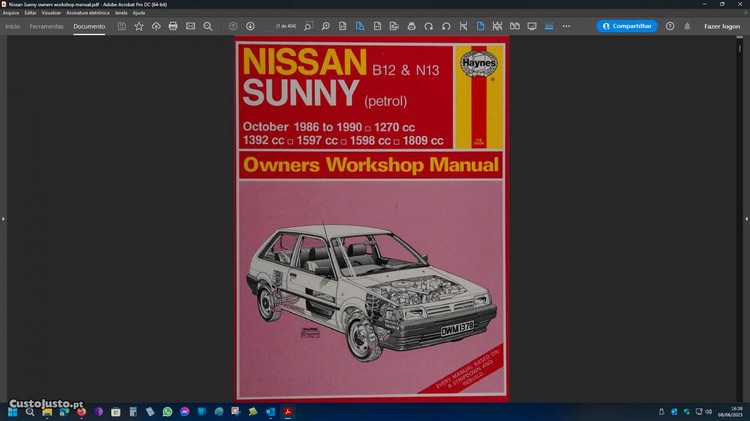
Task: Send file by email envelope icon
Action: click(190, 26)
